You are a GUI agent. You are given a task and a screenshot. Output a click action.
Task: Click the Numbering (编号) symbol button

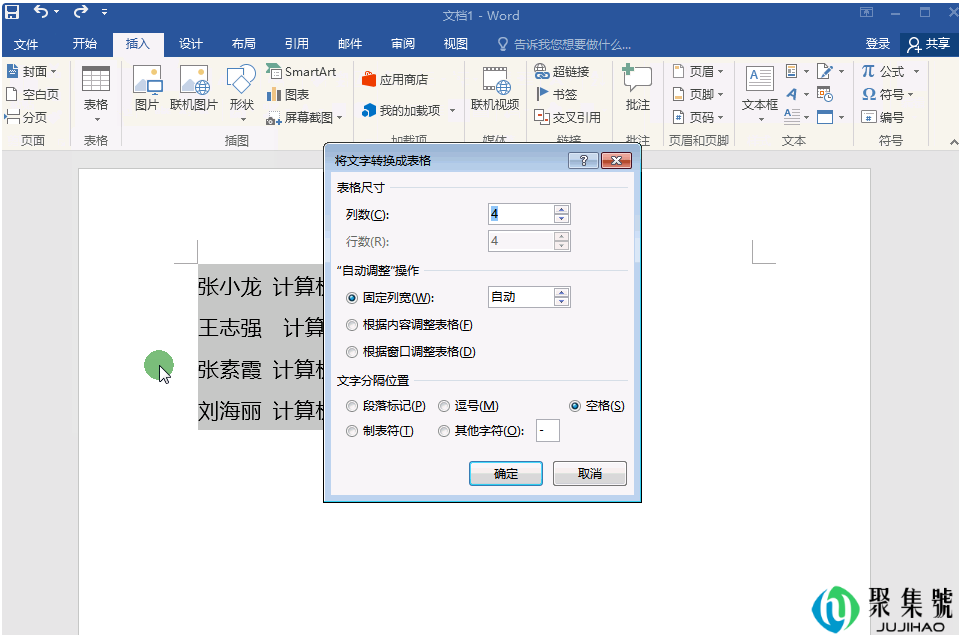pyautogui.click(x=883, y=117)
